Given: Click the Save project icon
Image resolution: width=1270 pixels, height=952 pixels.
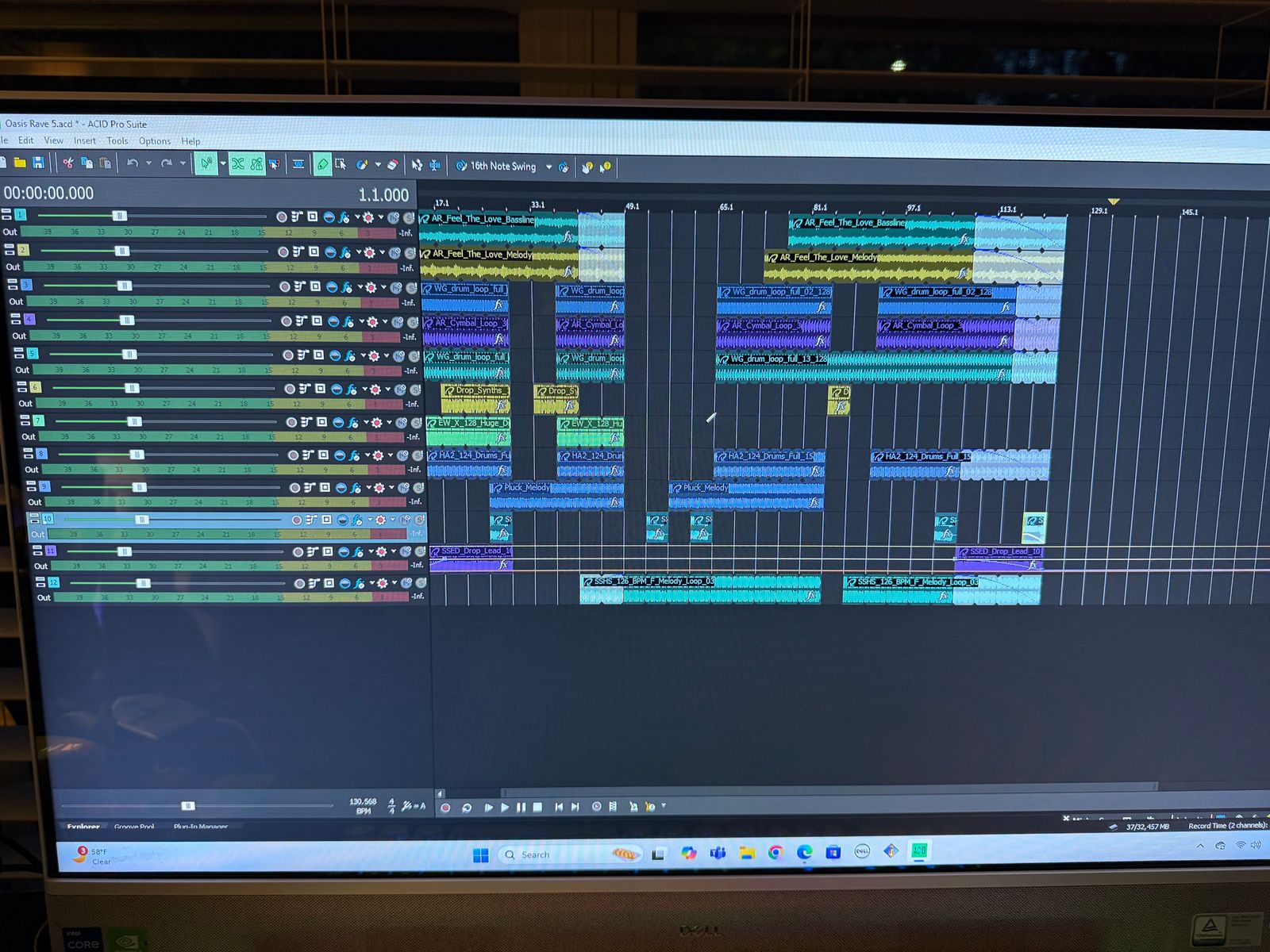Looking at the screenshot, I should point(37,163).
